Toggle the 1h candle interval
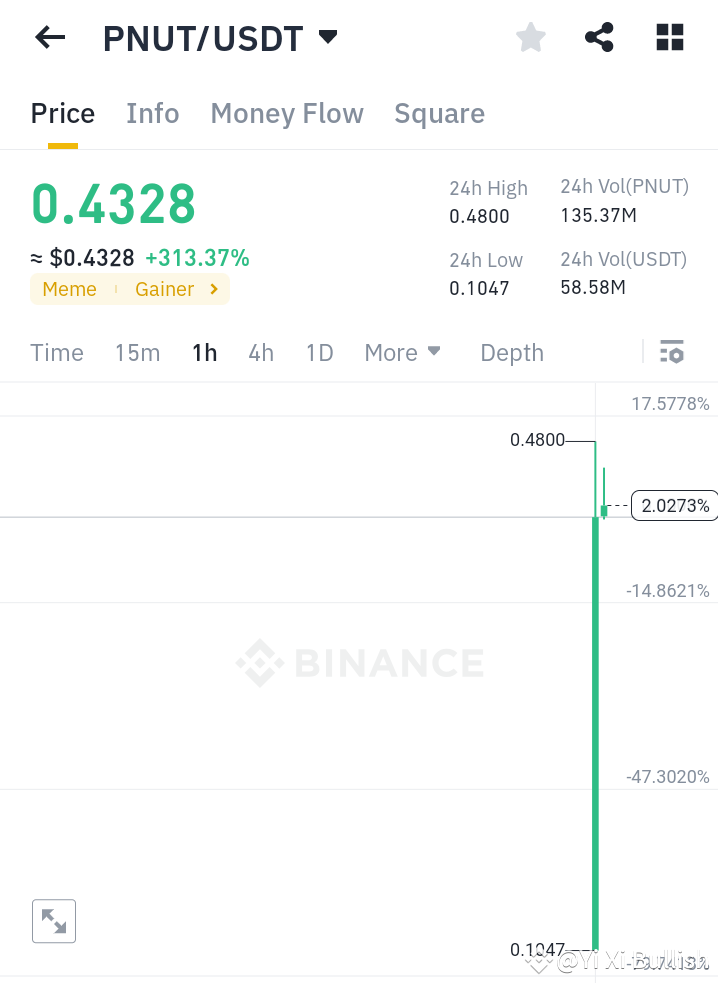 click(204, 352)
